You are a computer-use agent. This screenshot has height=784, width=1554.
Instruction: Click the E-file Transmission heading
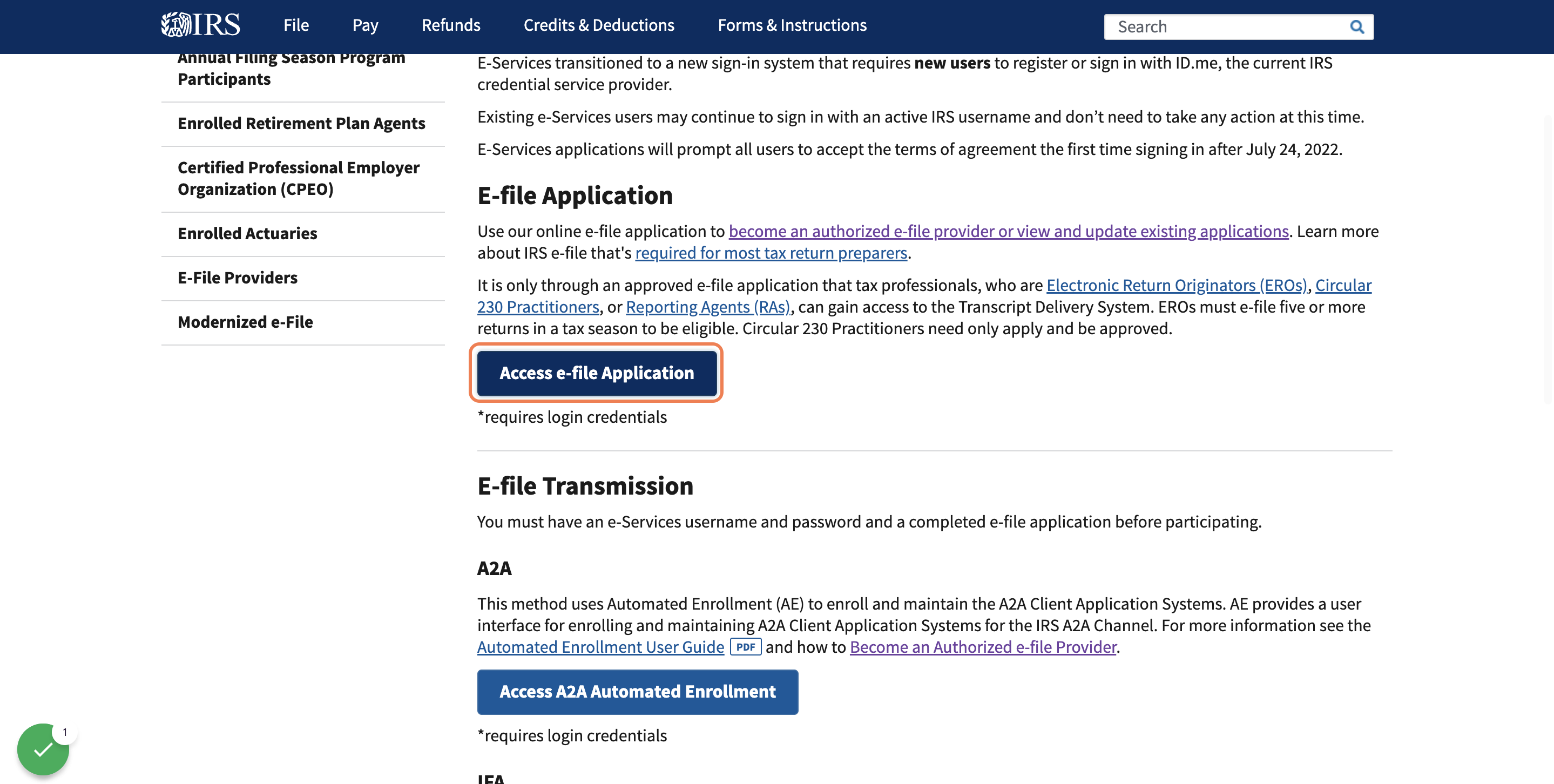585,485
